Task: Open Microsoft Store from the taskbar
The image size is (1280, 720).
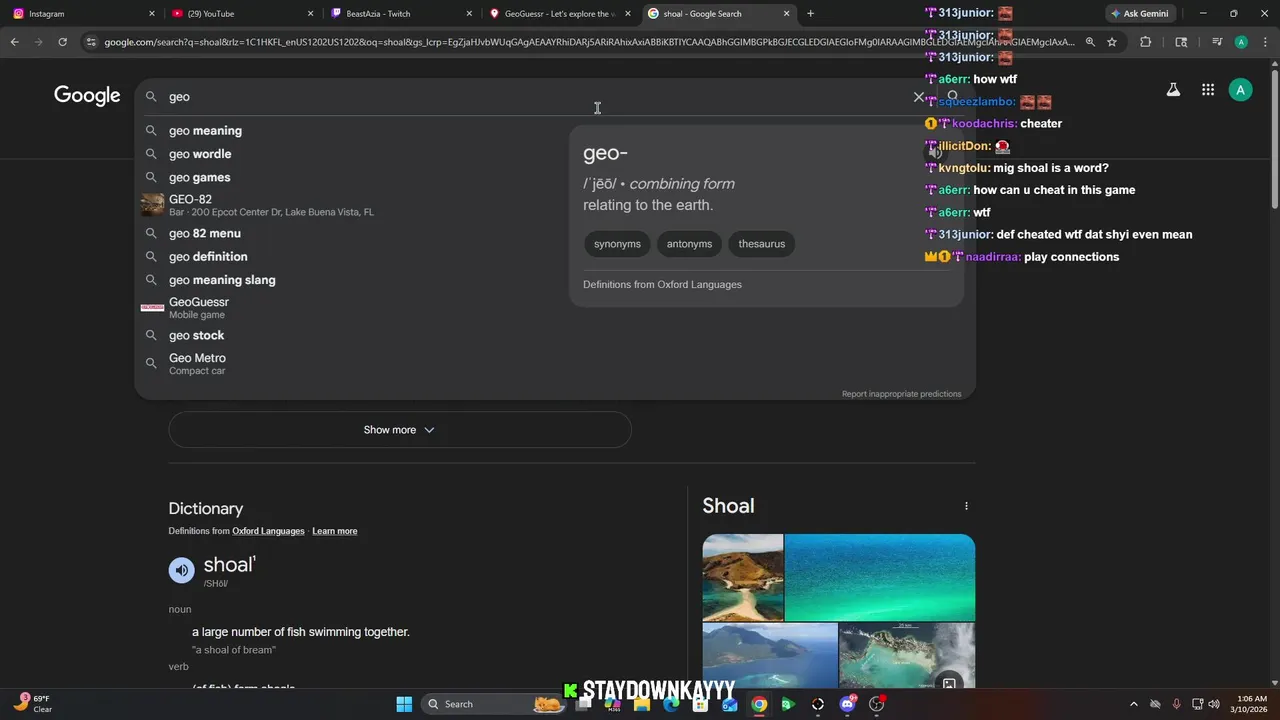Action: point(700,704)
